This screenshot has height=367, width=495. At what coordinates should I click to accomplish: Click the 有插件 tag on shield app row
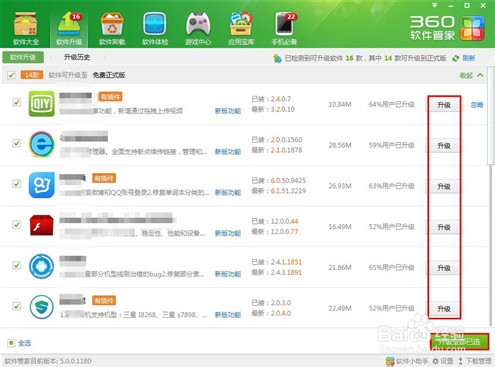[104, 300]
